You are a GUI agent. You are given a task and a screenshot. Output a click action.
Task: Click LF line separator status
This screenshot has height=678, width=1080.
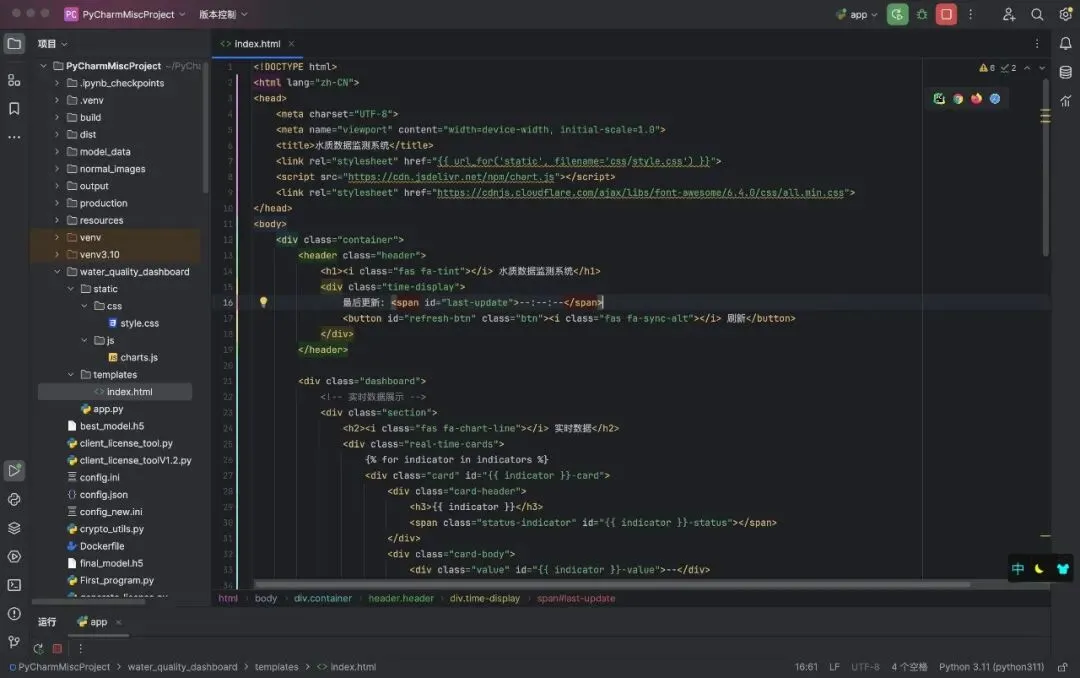[x=835, y=667]
